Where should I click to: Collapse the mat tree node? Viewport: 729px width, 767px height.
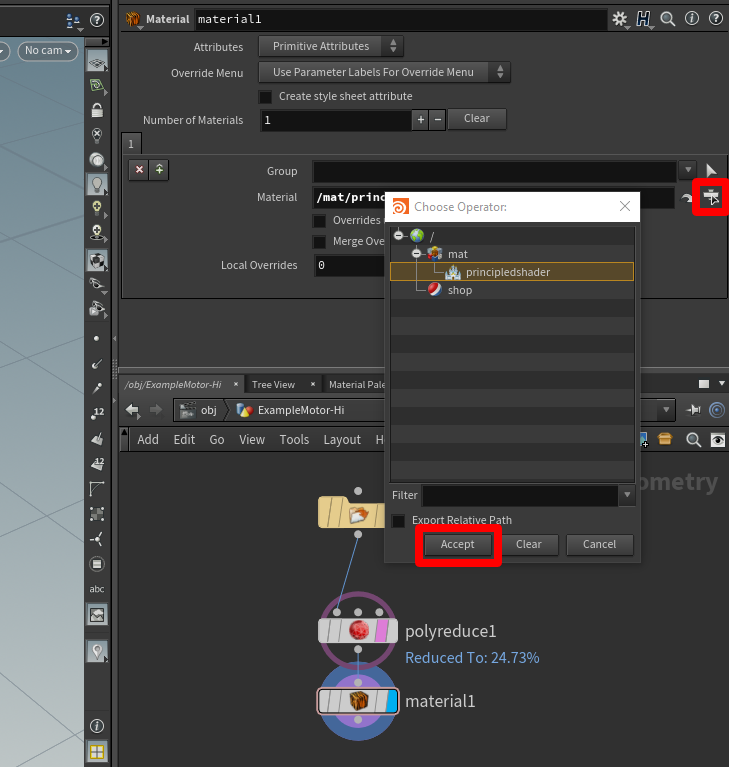[417, 254]
